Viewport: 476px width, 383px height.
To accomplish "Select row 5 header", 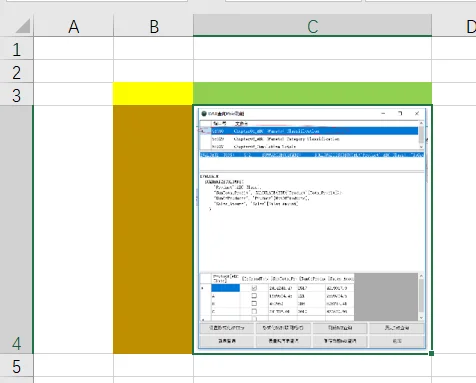I will (x=16, y=366).
